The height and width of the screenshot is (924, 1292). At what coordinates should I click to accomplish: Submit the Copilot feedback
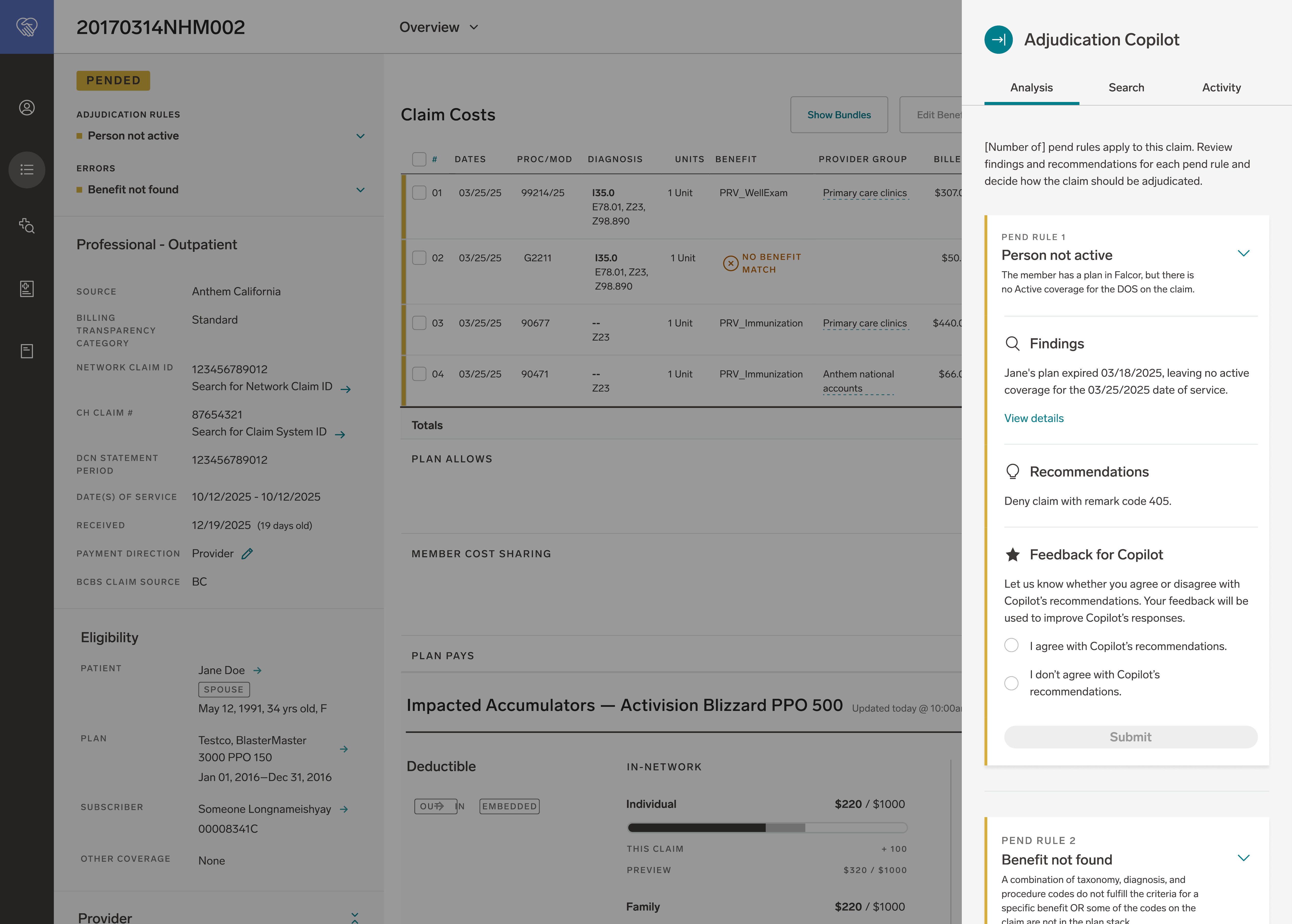(1130, 737)
